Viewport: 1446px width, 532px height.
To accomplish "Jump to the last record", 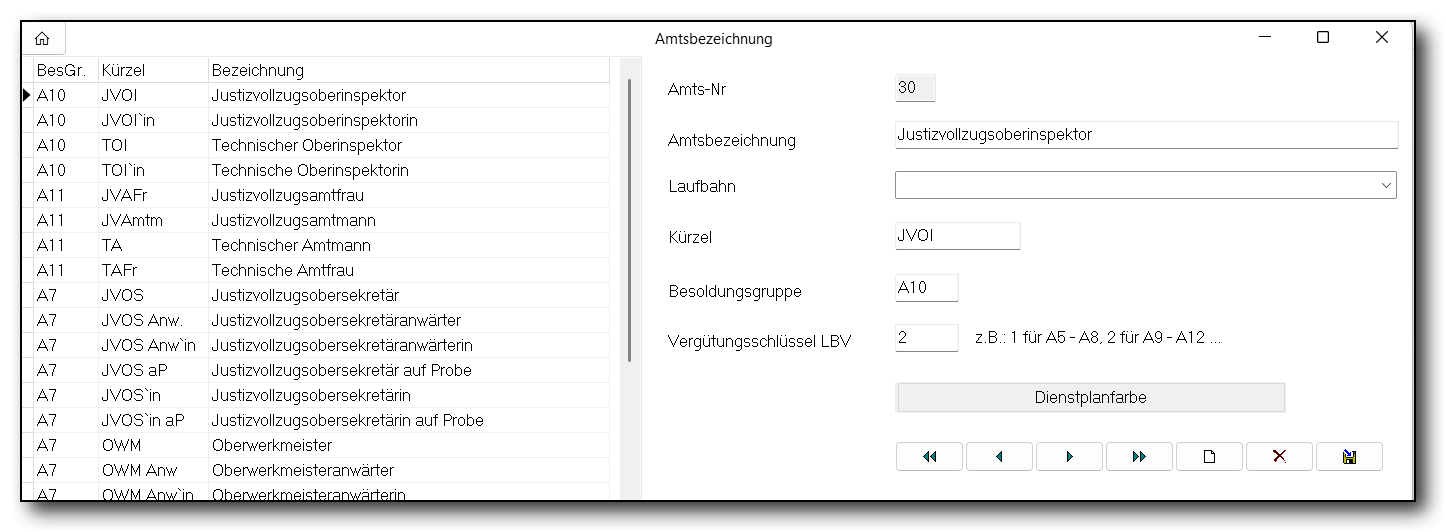I will click(x=1139, y=456).
